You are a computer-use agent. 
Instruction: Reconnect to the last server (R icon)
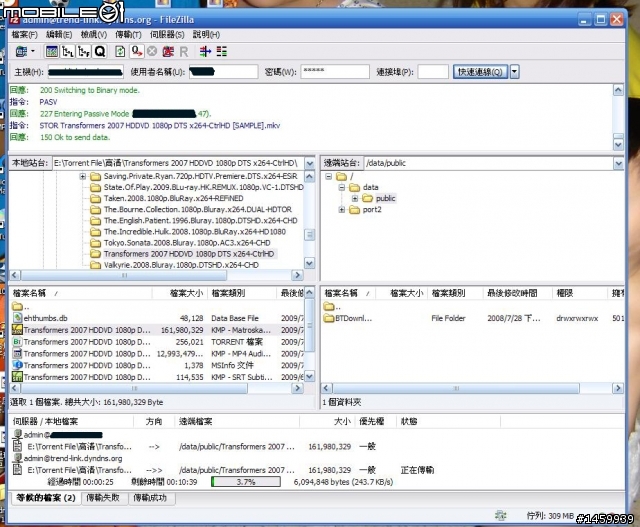184,51
